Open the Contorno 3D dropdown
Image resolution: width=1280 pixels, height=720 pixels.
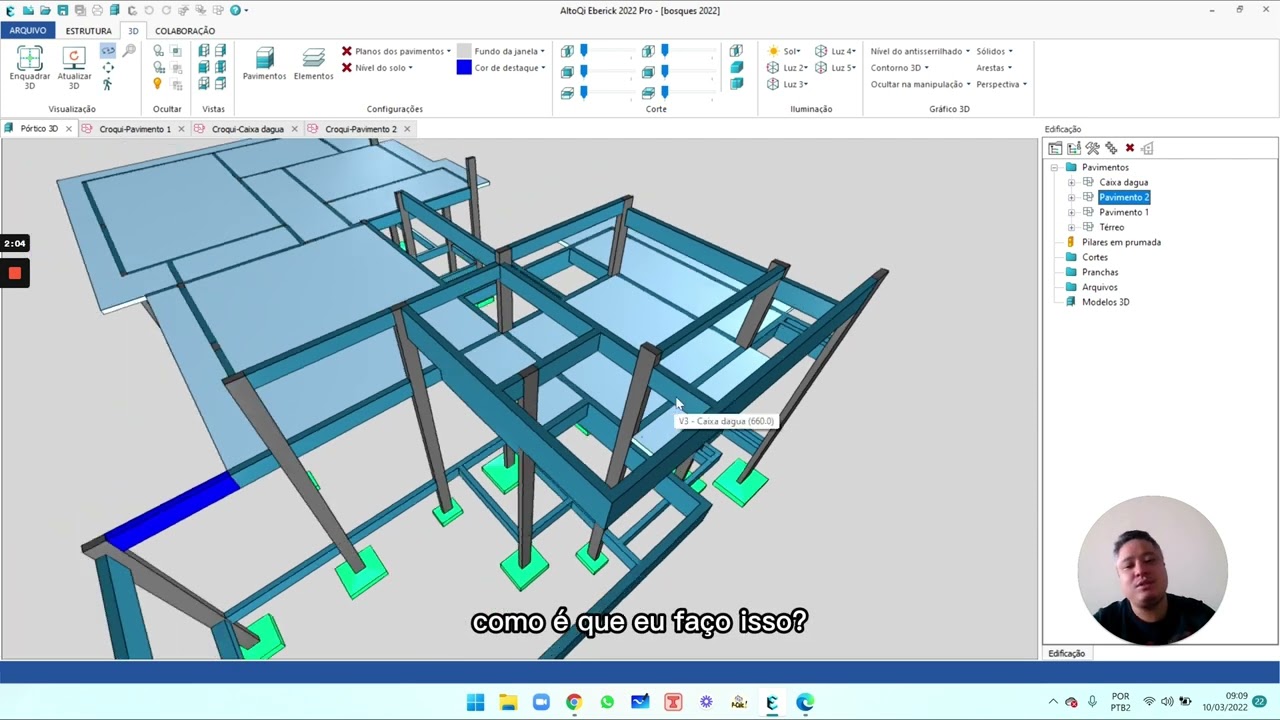(899, 68)
